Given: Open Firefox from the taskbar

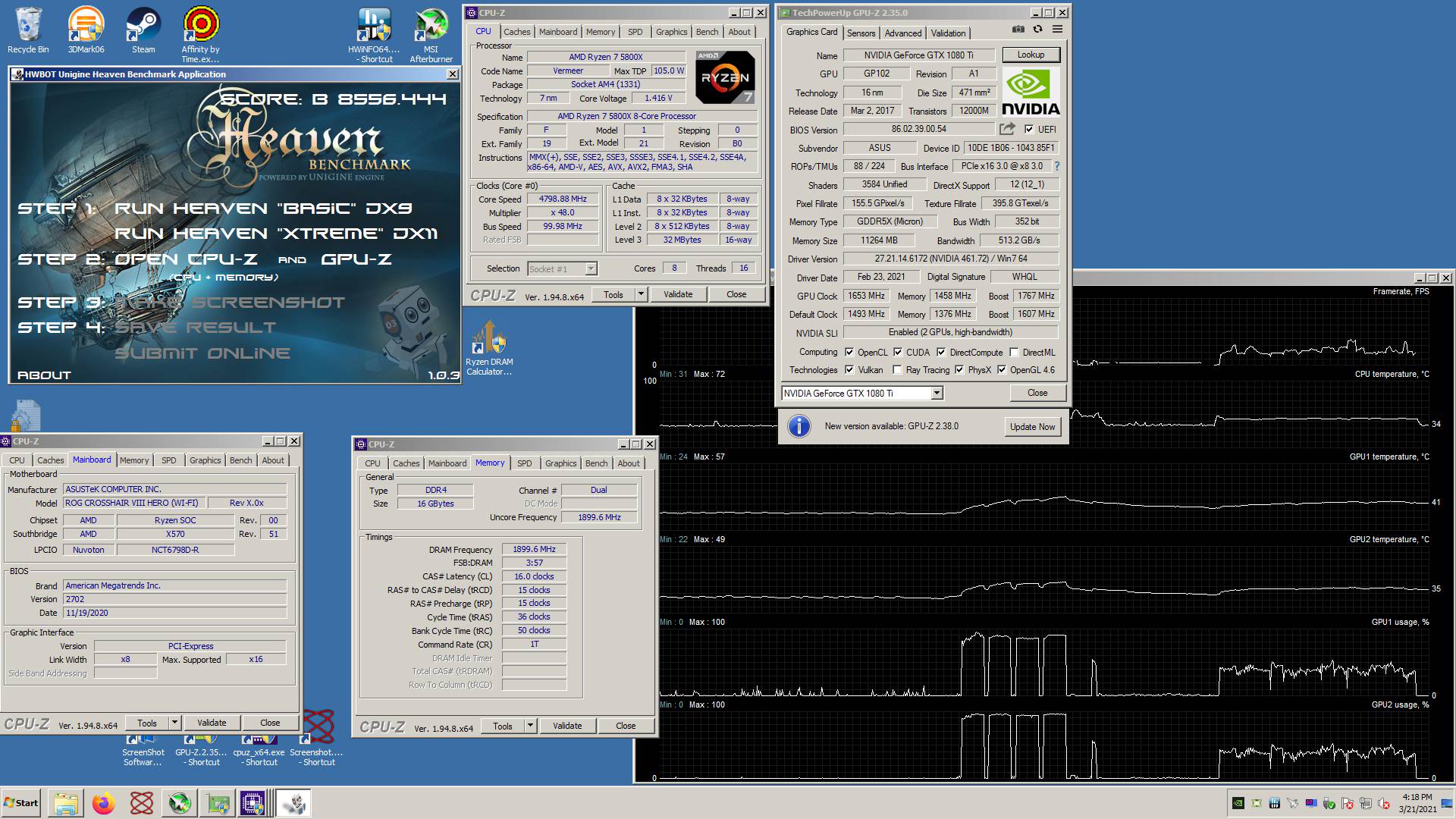Looking at the screenshot, I should tap(104, 803).
